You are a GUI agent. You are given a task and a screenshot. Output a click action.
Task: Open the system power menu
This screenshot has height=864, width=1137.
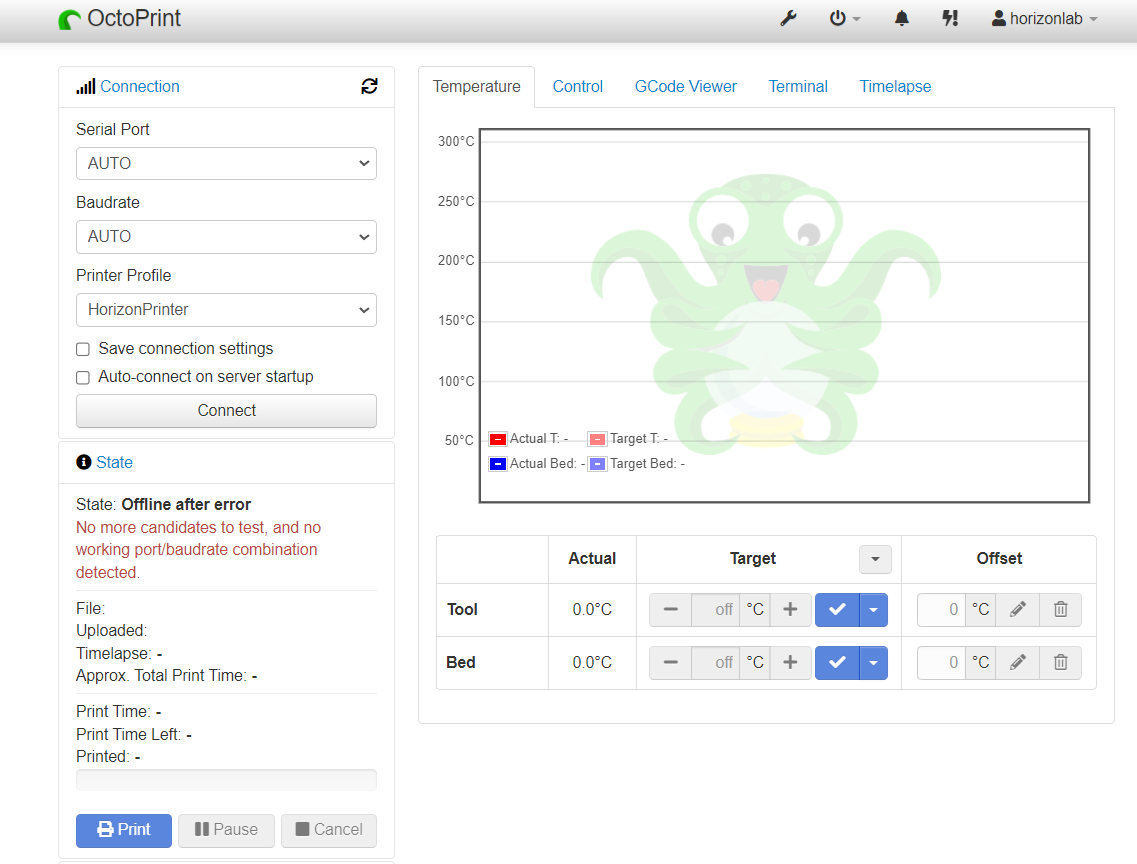click(845, 18)
